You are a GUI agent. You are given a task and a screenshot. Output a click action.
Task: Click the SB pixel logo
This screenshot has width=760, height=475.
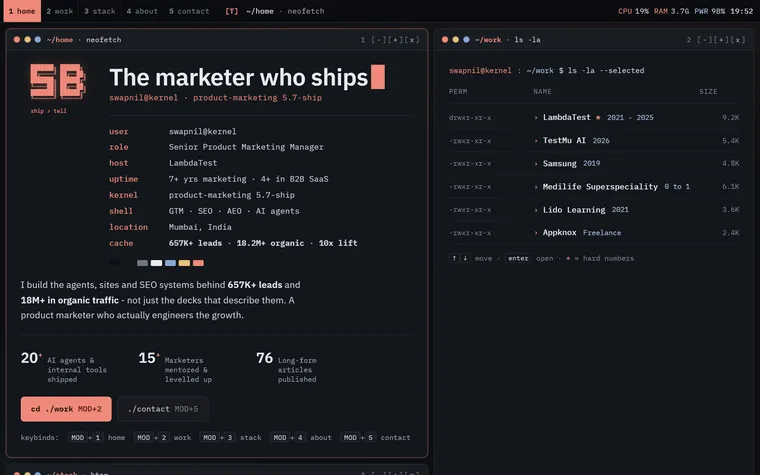(x=58, y=81)
